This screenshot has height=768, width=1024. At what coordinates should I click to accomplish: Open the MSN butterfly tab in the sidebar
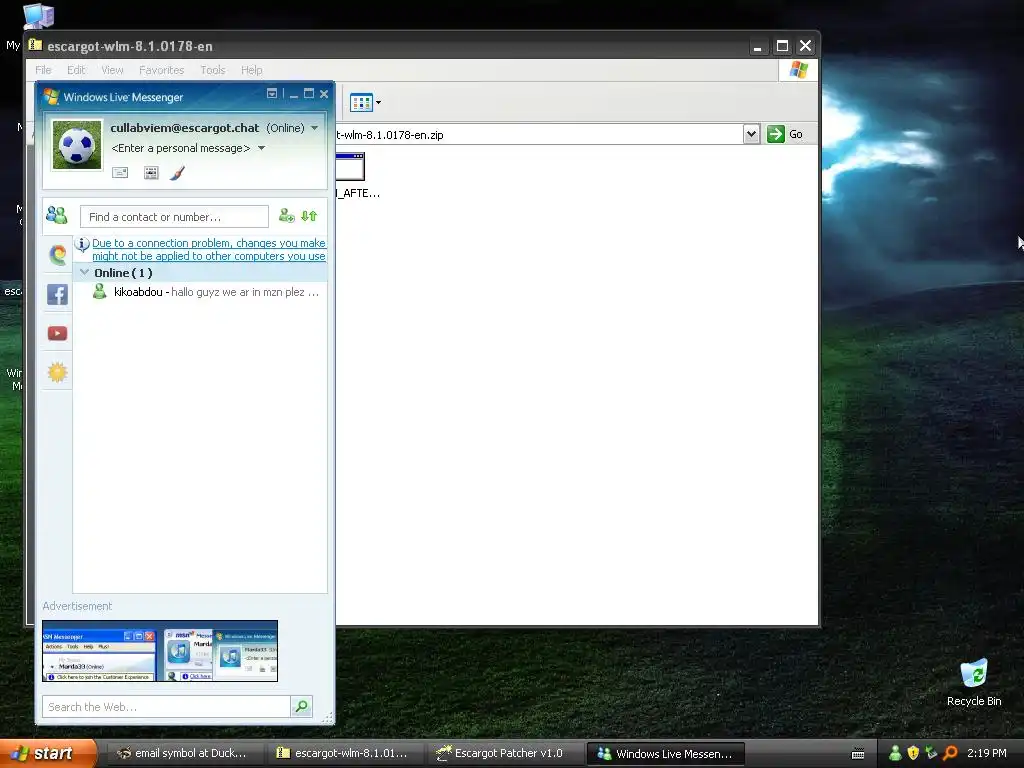tap(57, 254)
